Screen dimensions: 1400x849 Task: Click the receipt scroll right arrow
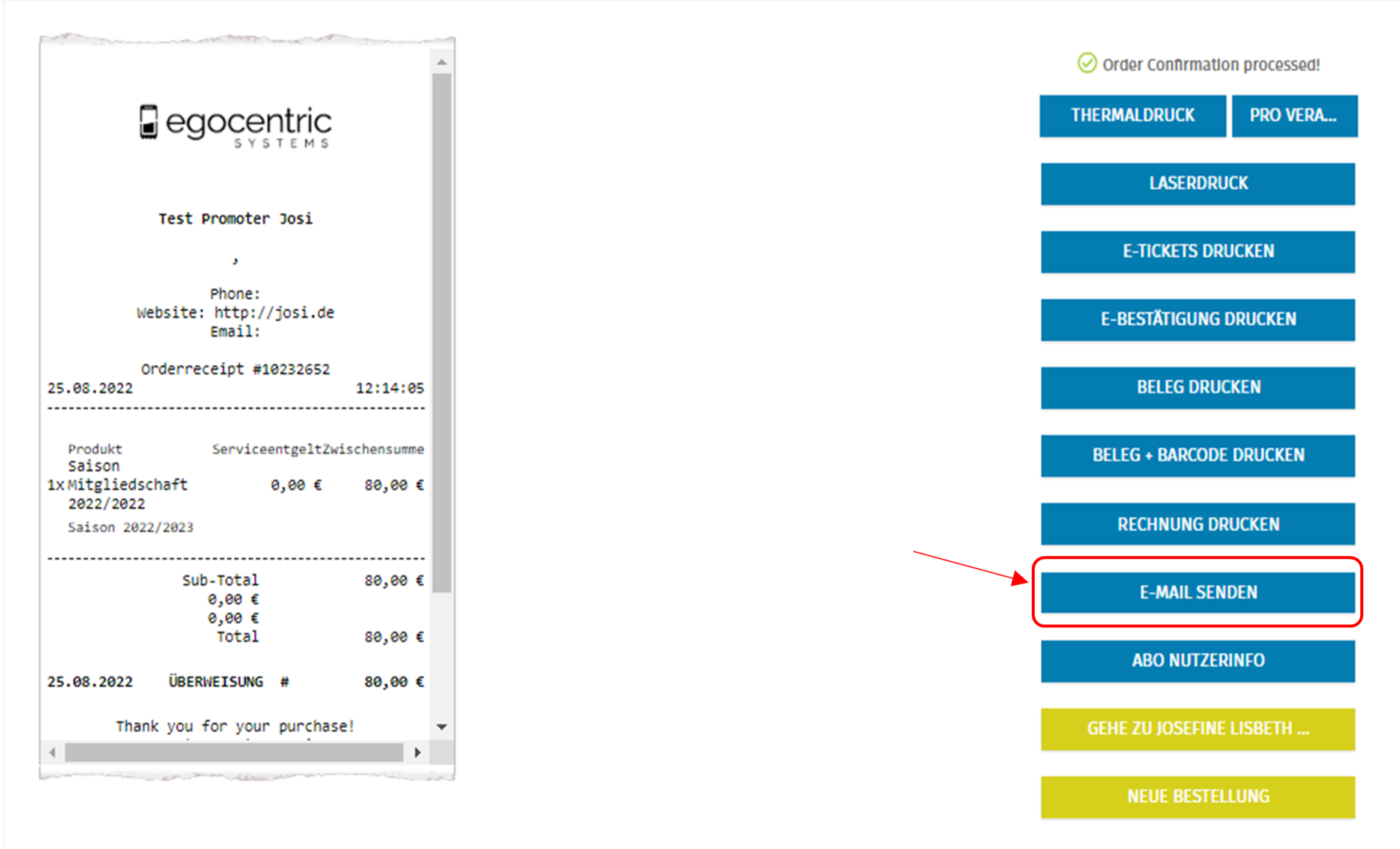tap(418, 752)
